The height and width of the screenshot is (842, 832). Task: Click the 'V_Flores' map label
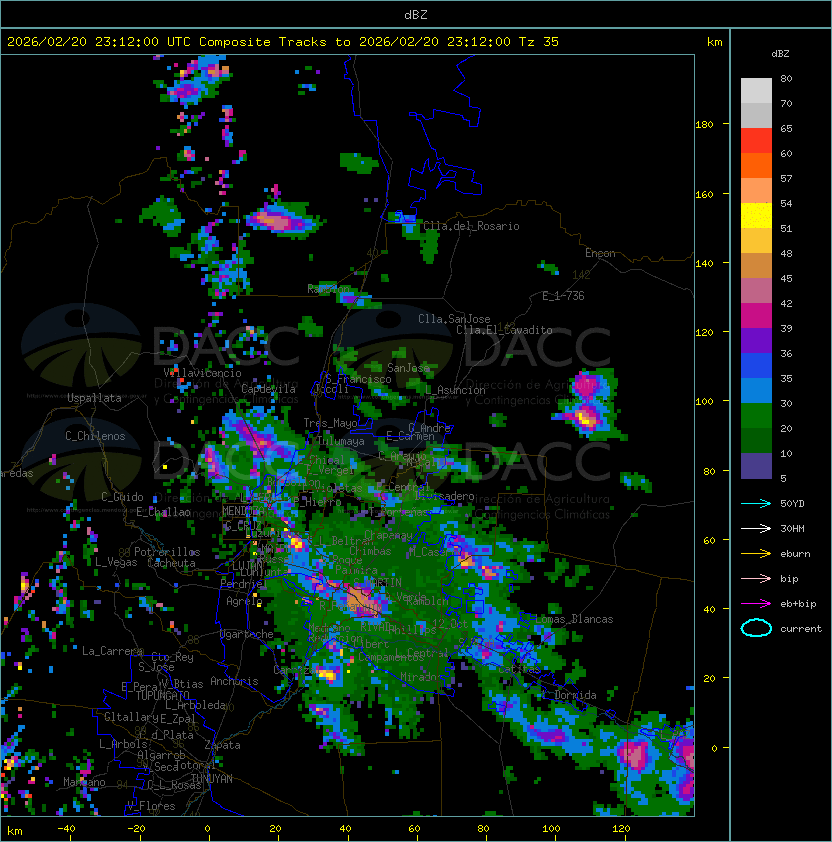[x=151, y=806]
